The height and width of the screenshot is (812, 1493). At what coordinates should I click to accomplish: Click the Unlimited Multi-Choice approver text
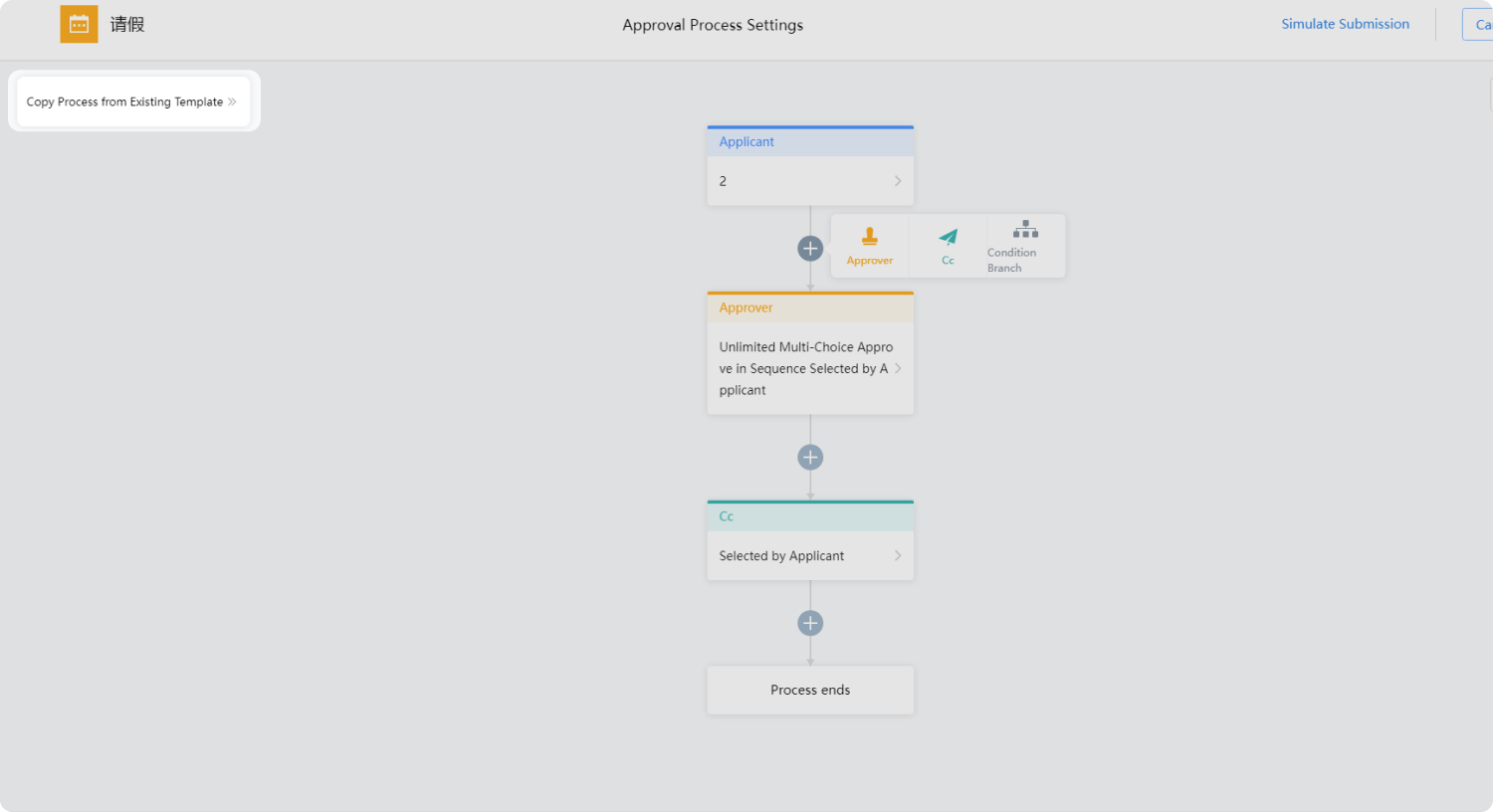coord(805,368)
